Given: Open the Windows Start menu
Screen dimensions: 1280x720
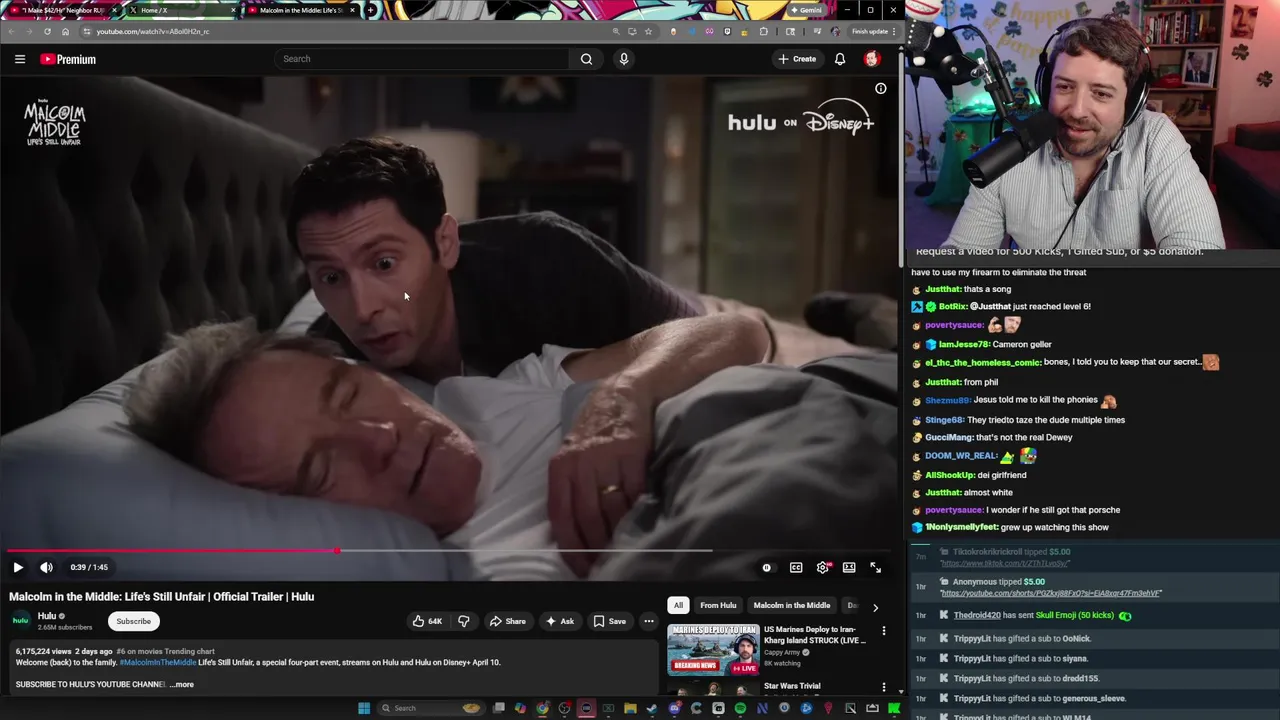Looking at the screenshot, I should point(364,708).
